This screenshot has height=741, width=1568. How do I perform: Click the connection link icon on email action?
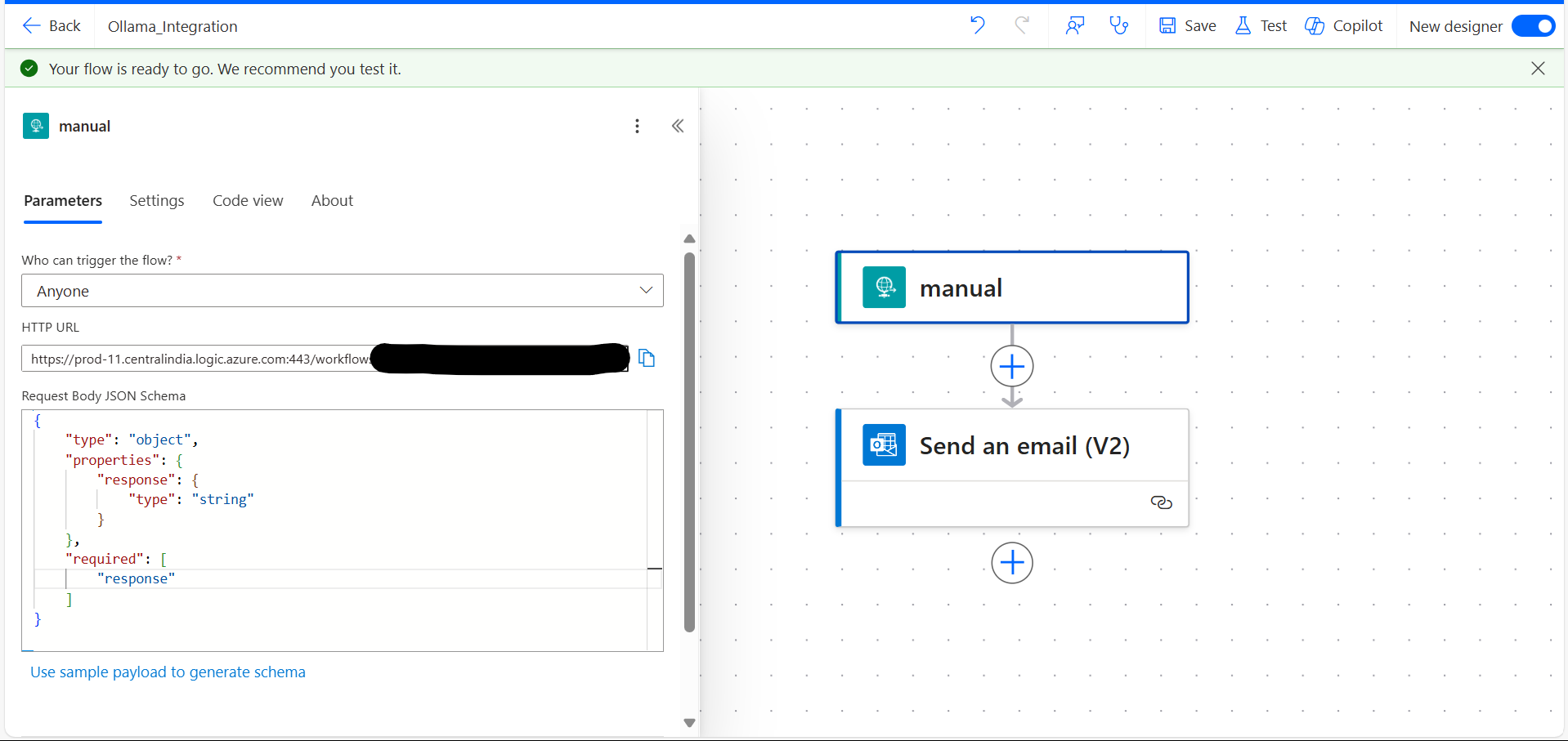point(1161,502)
